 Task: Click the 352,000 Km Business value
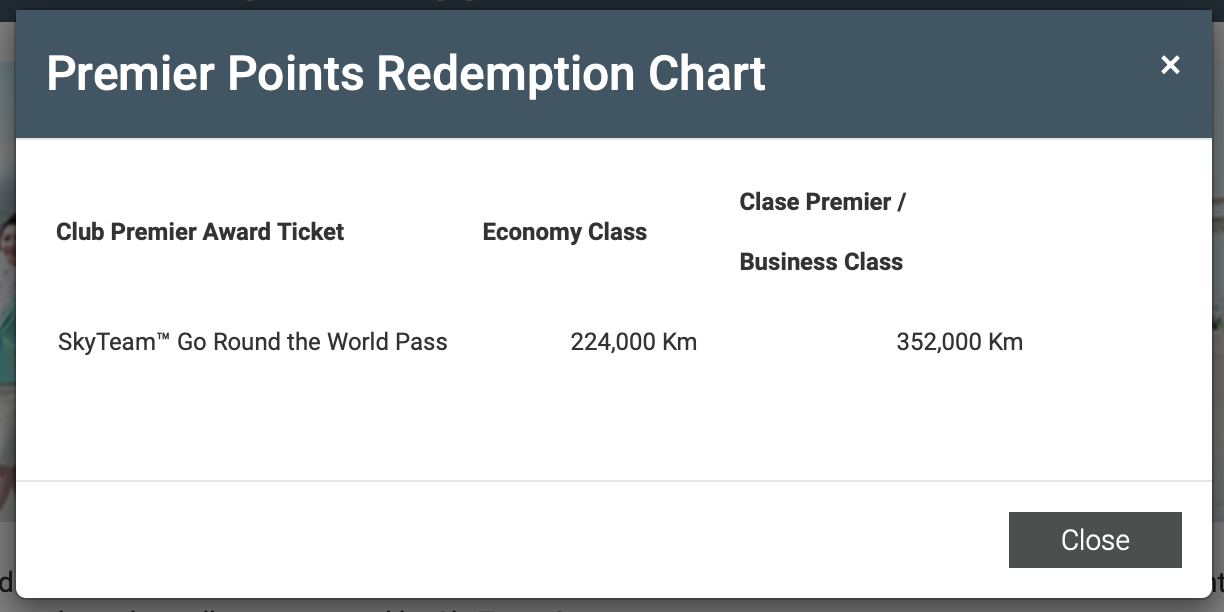959,341
